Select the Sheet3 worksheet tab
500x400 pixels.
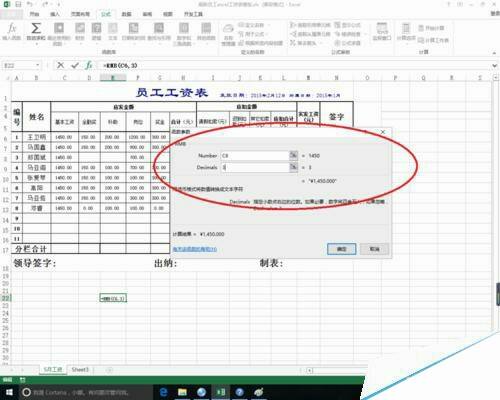click(x=80, y=370)
